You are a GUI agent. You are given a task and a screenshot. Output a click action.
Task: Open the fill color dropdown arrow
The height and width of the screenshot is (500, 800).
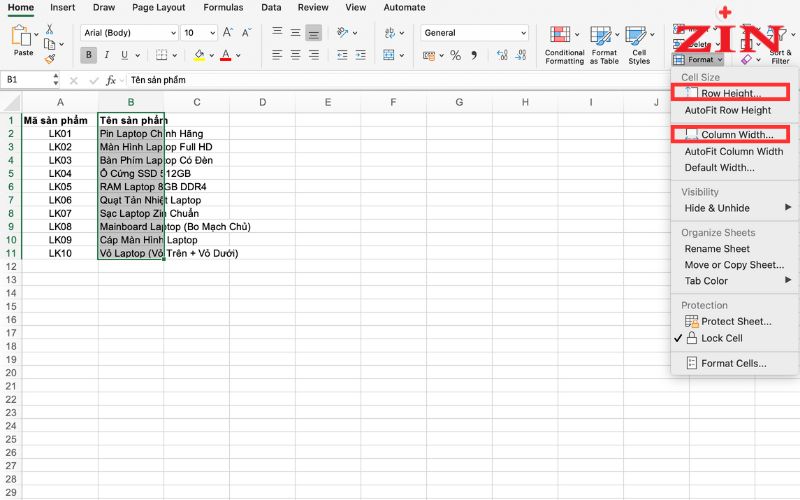(211, 55)
